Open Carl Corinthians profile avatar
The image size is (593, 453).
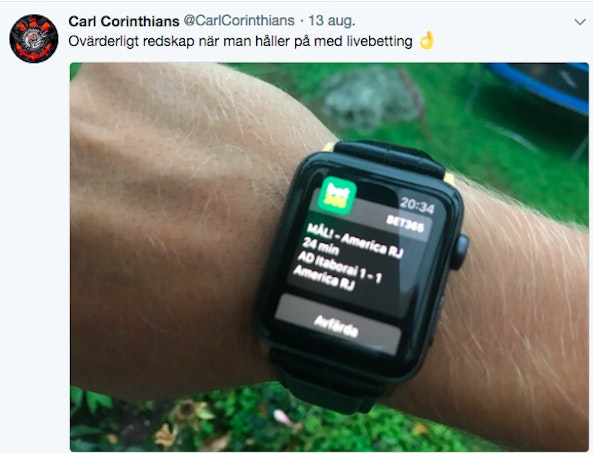(34, 39)
